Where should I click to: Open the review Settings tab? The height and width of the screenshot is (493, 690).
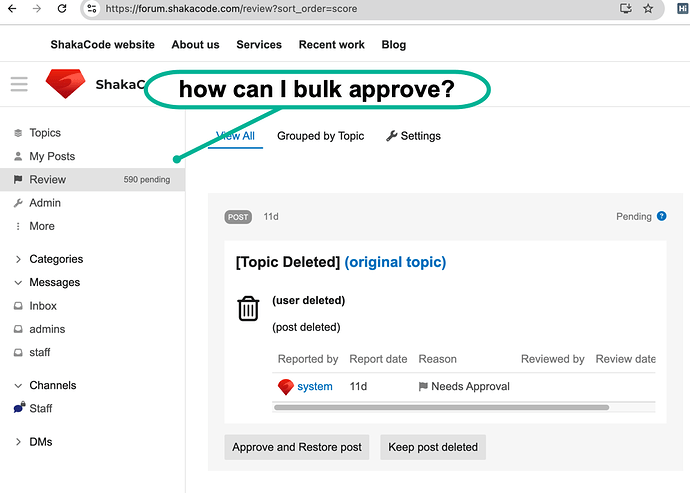(413, 136)
